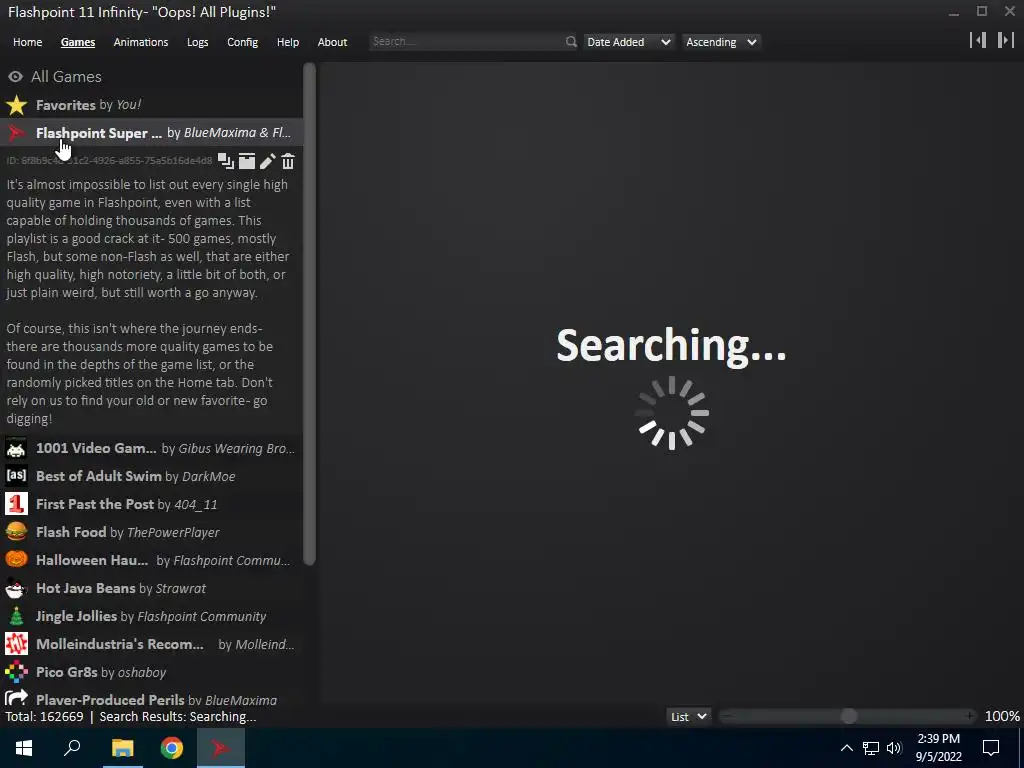1024x768 pixels.
Task: Toggle the All Games eye icon
Action: [16, 76]
